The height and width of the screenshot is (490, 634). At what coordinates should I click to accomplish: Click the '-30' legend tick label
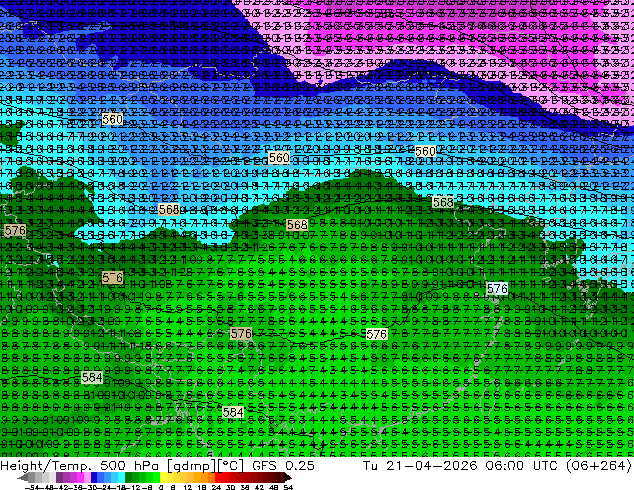91,487
